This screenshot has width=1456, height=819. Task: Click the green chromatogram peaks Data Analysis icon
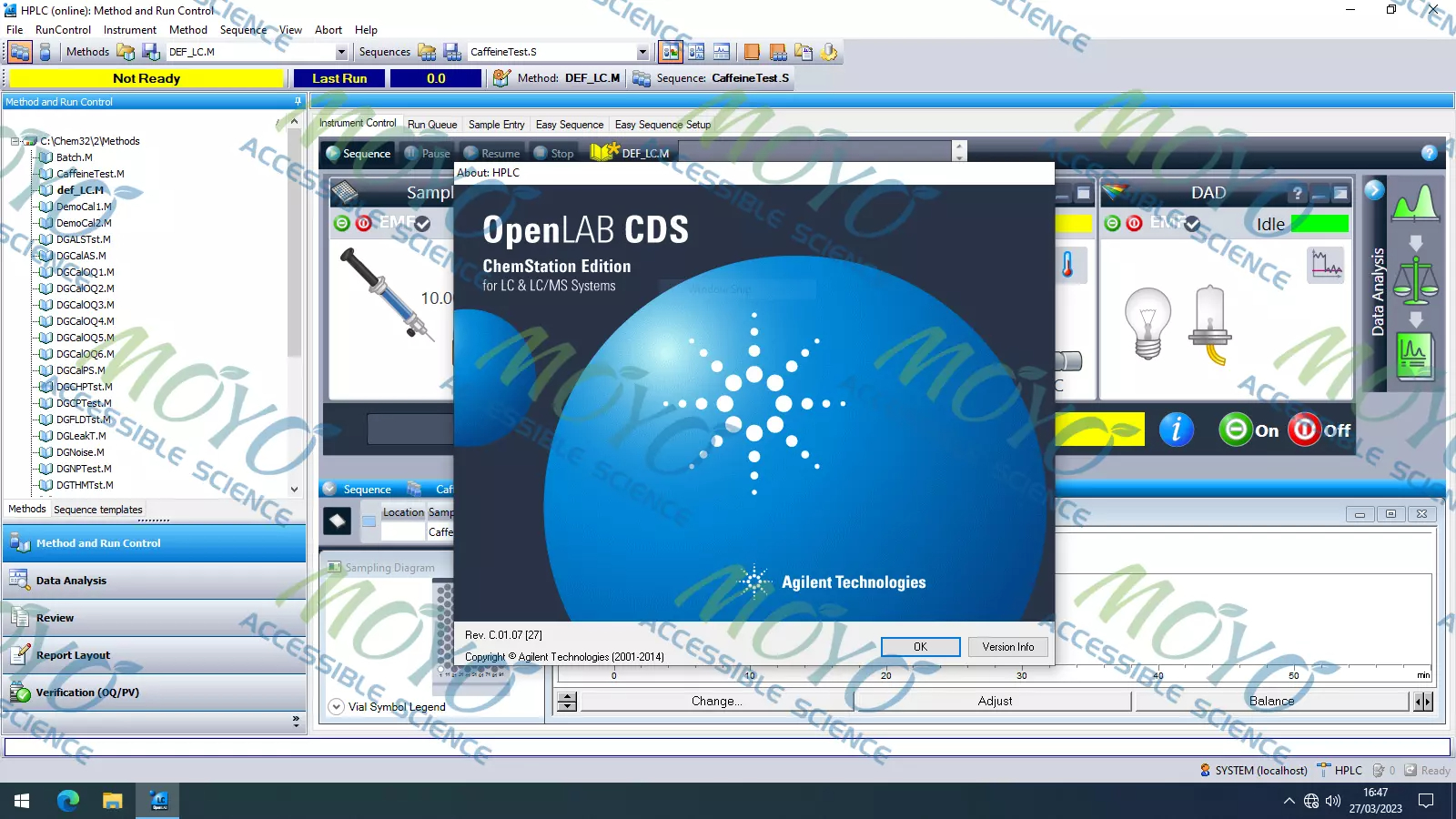[1415, 203]
